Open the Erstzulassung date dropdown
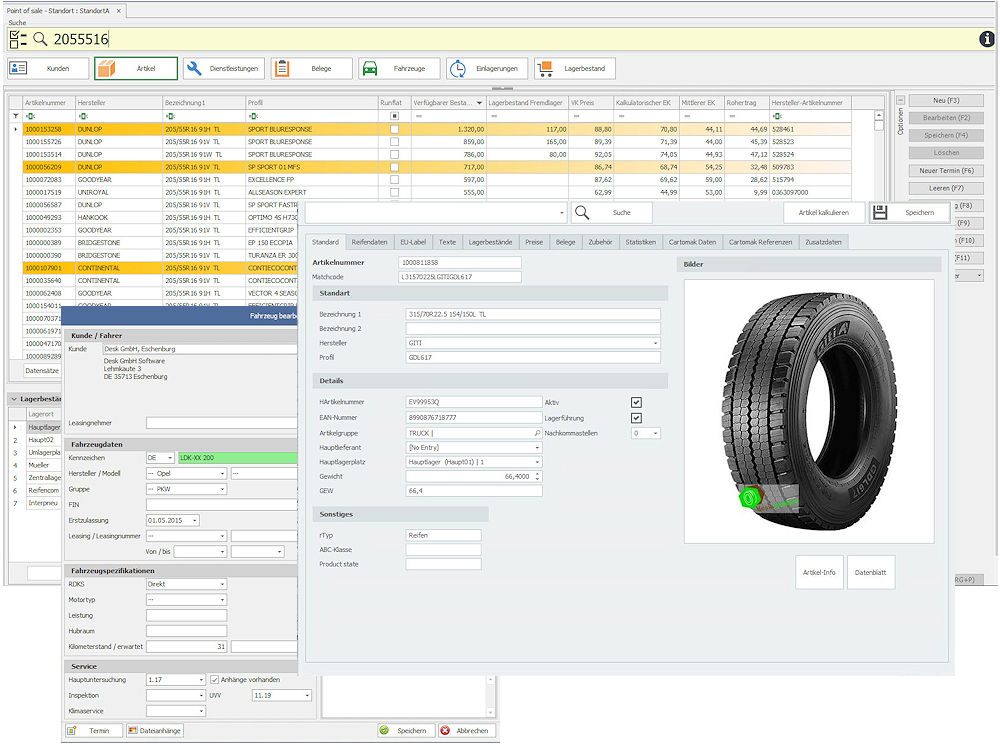This screenshot has width=1000, height=750. click(x=195, y=520)
